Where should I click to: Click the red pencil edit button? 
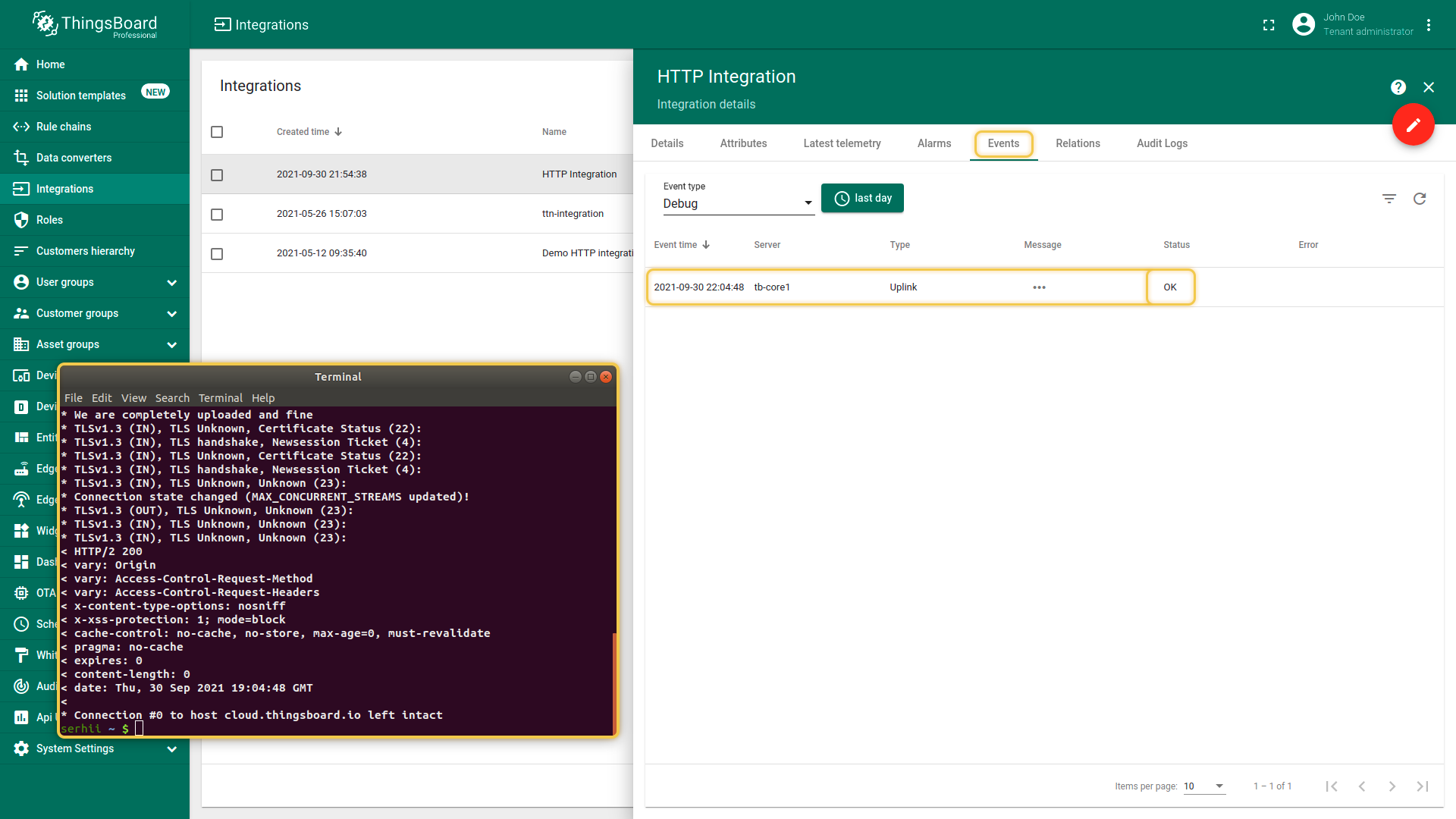pos(1413,125)
